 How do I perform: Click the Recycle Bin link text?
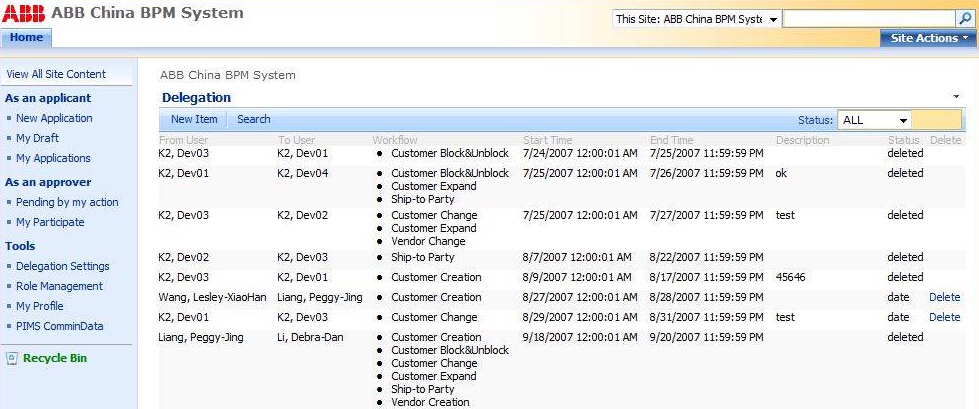tap(55, 358)
